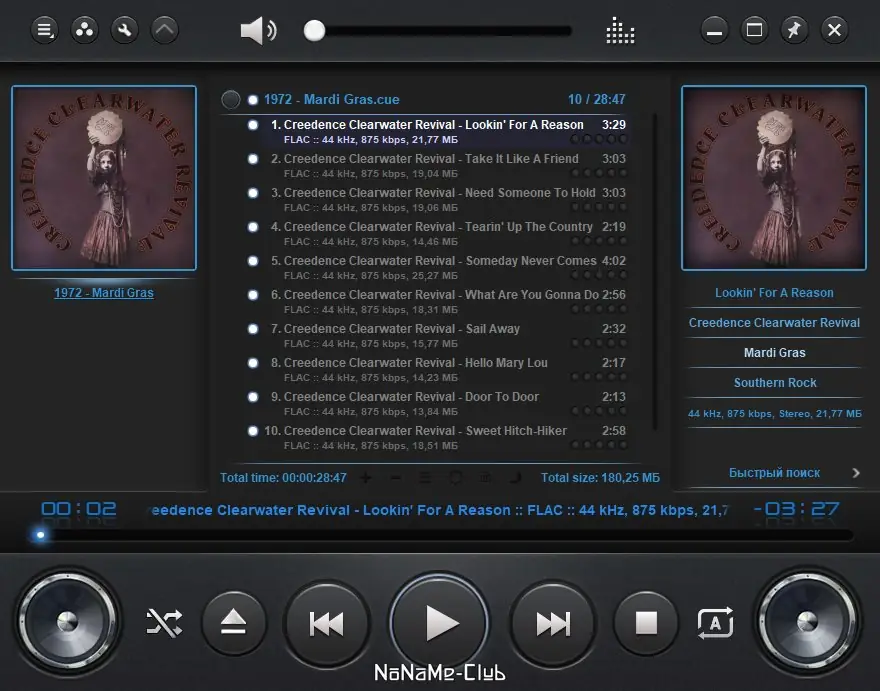The width and height of the screenshot is (880, 691).
Task: Skip to the previous track
Action: (327, 623)
